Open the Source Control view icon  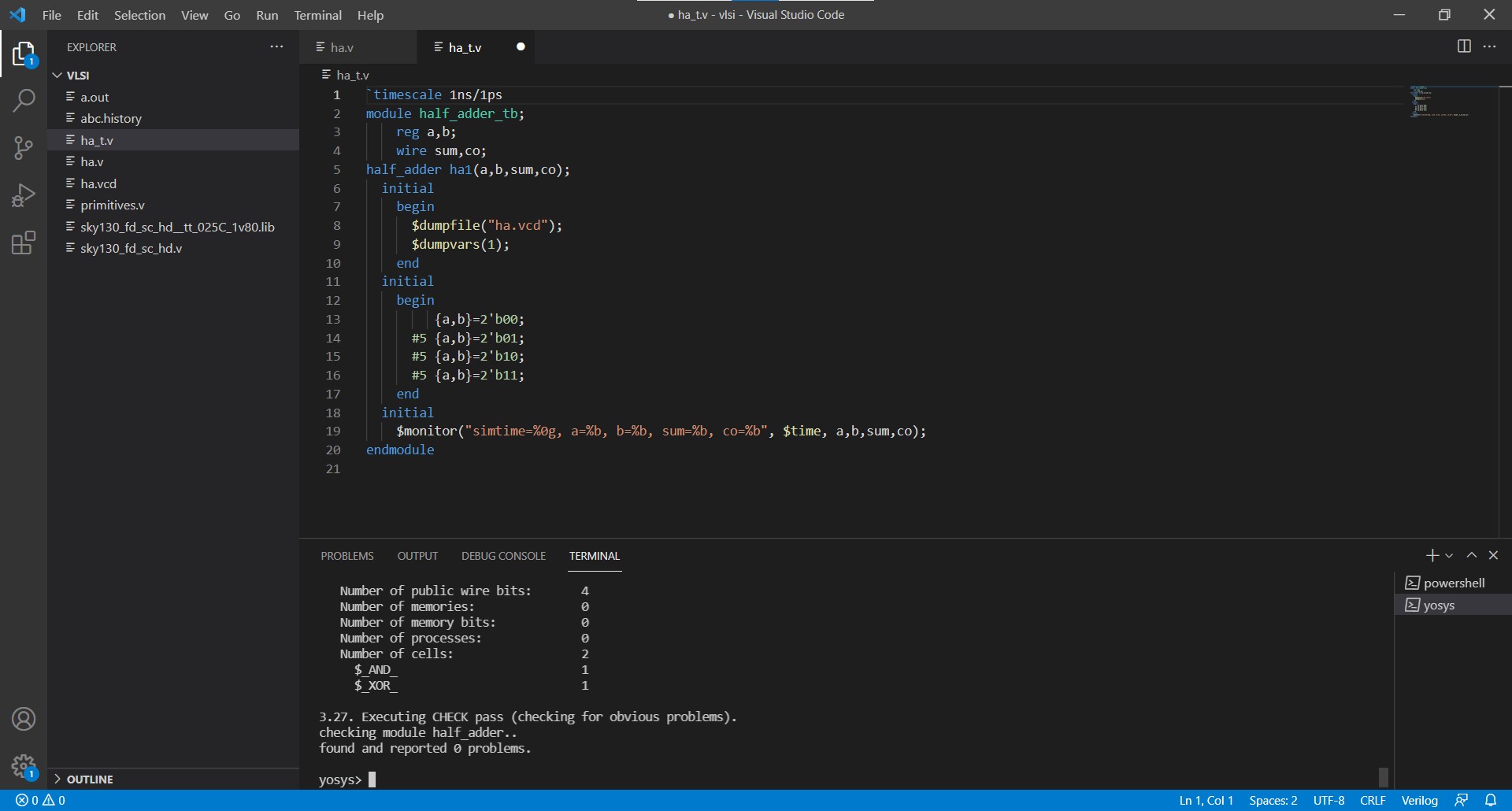click(x=24, y=148)
